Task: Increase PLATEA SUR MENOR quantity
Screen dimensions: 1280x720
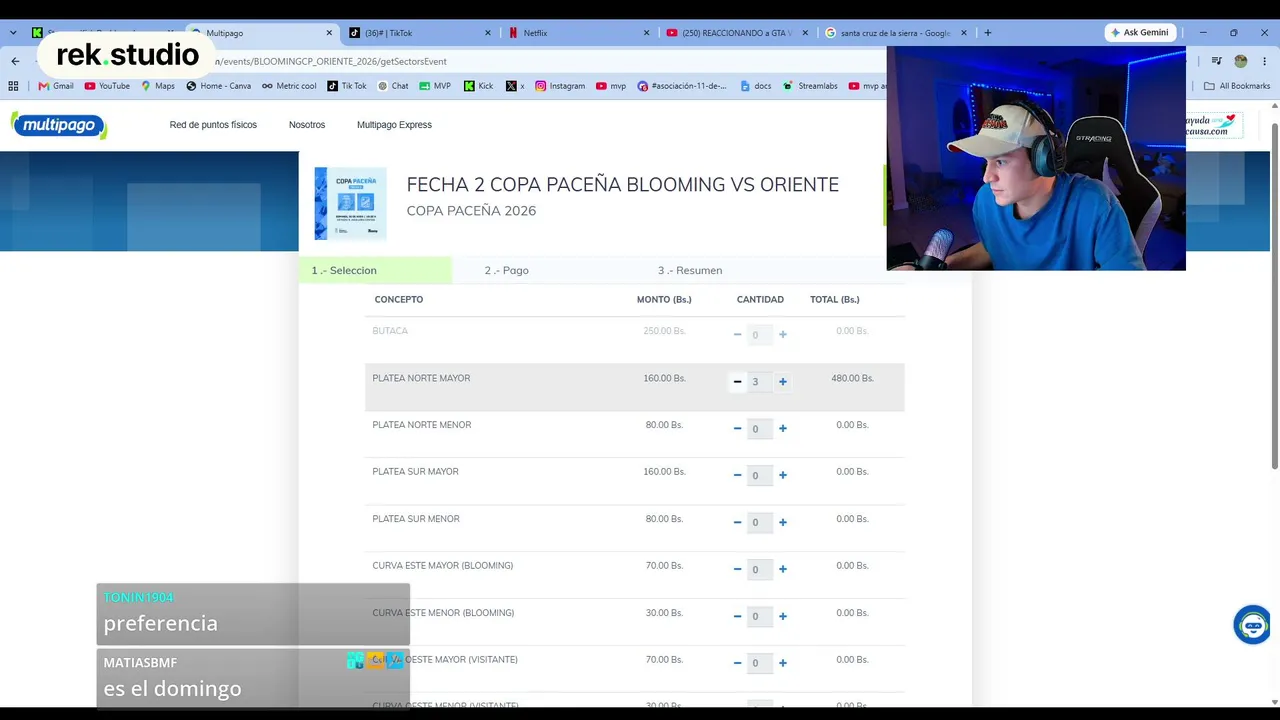Action: (x=783, y=522)
